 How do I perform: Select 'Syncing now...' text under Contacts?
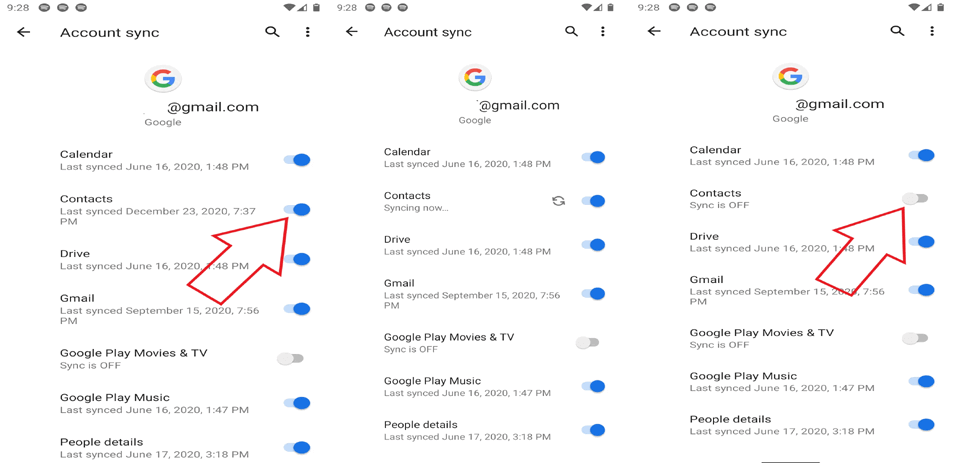[416, 208]
